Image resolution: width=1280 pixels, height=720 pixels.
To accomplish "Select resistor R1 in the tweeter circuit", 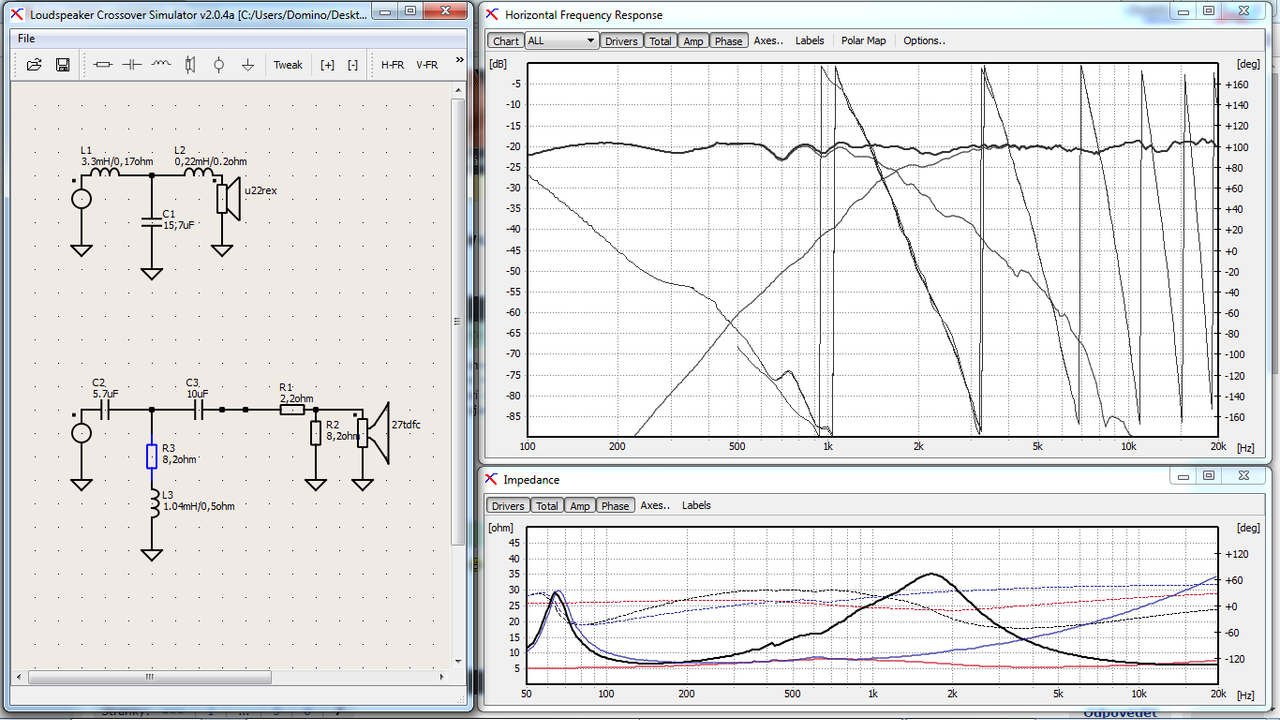I will point(292,409).
